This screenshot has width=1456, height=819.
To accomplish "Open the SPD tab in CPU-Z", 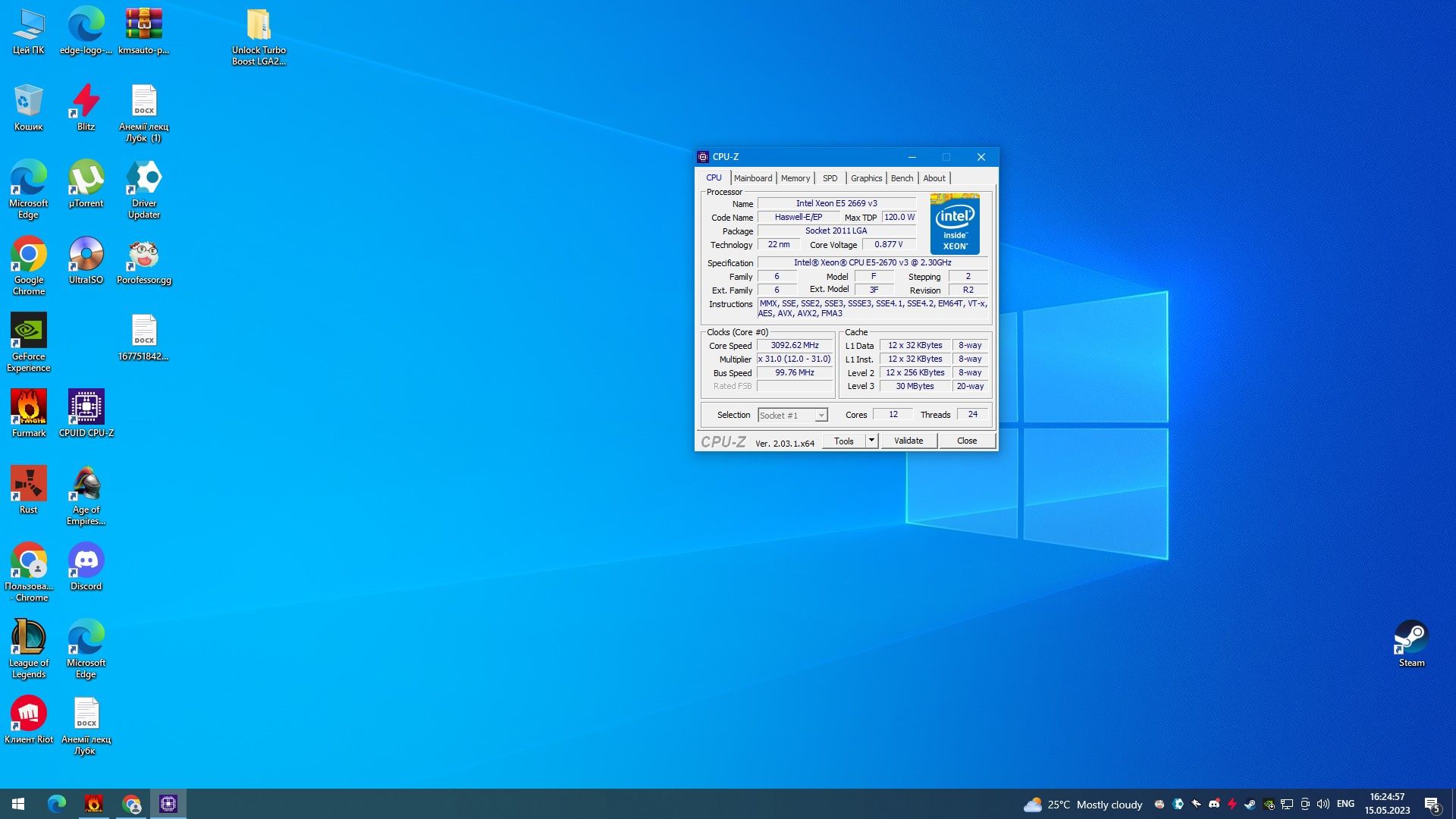I will (x=830, y=178).
